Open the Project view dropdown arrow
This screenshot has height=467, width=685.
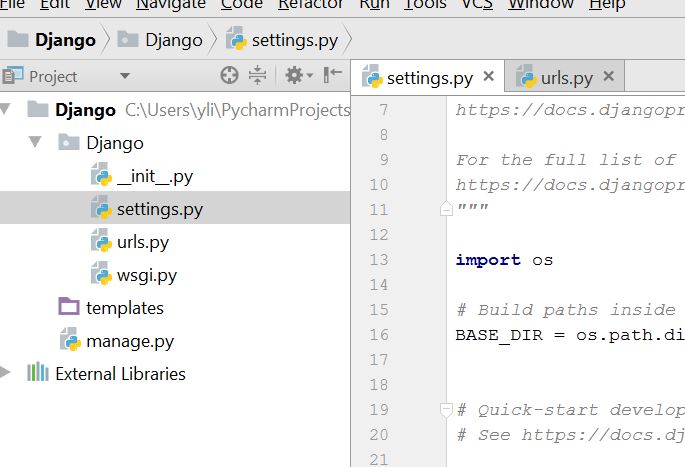pyautogui.click(x=125, y=76)
